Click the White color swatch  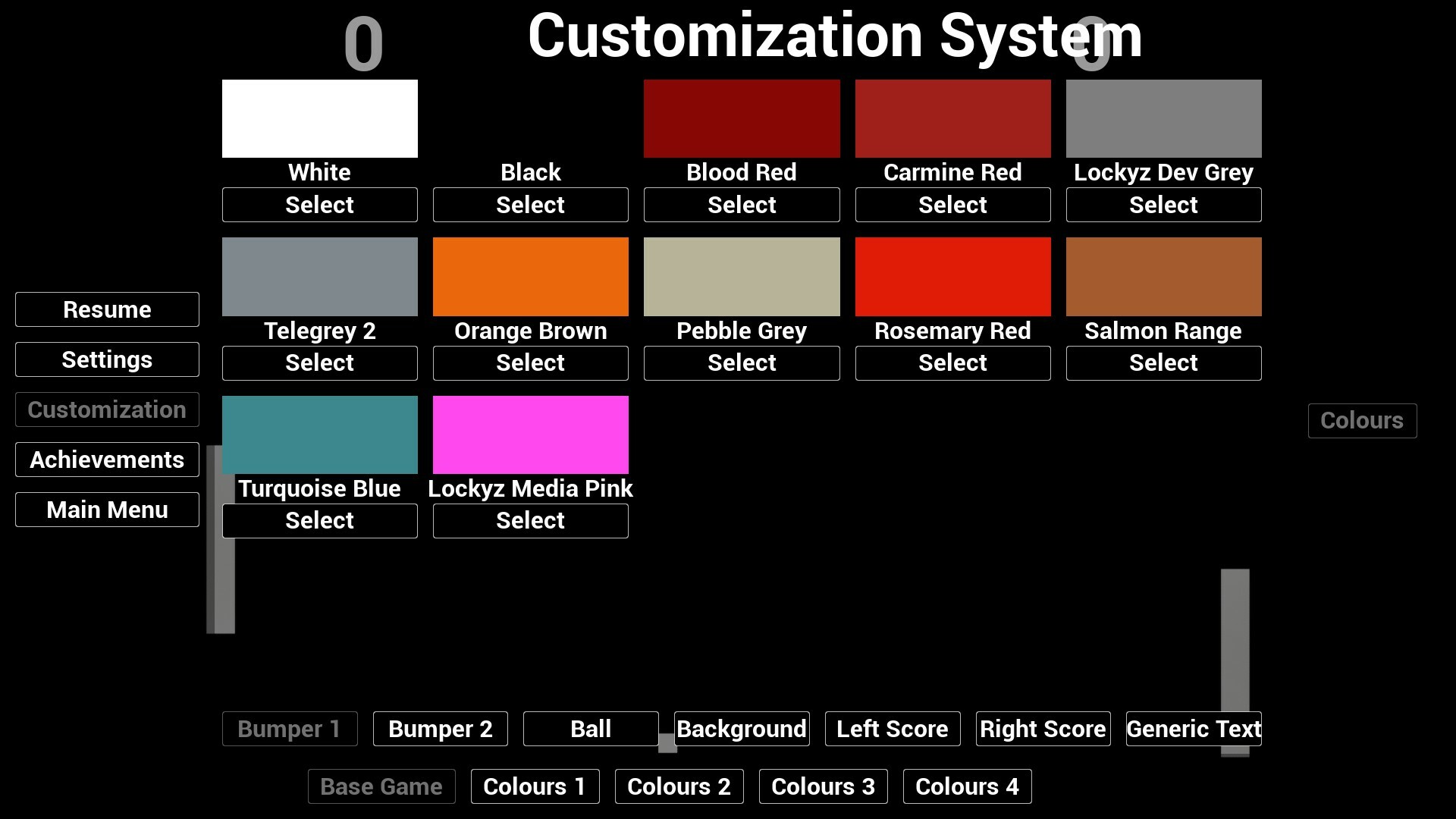click(x=319, y=118)
